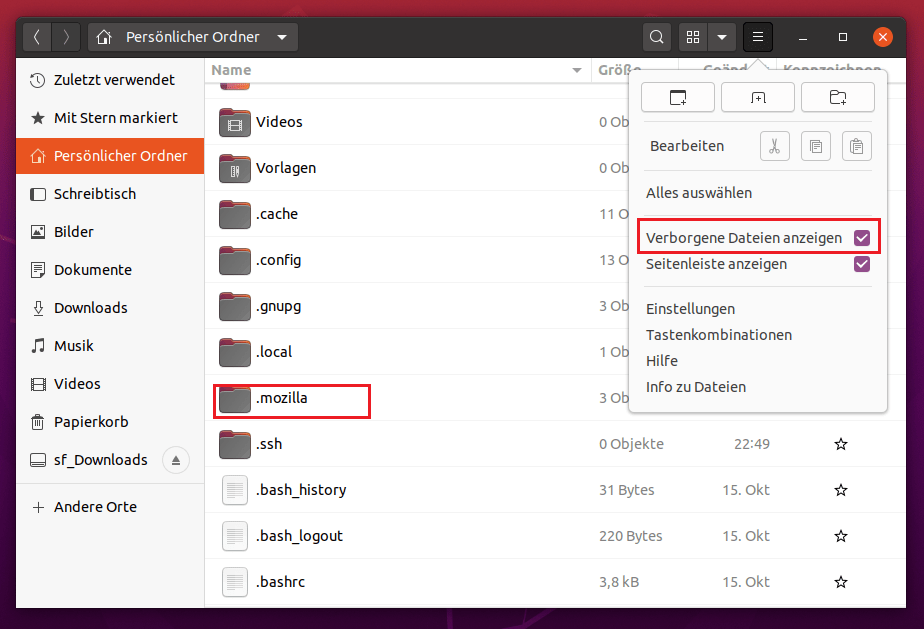Open a new window from the popover icon
This screenshot has height=629, width=924.
[678, 97]
